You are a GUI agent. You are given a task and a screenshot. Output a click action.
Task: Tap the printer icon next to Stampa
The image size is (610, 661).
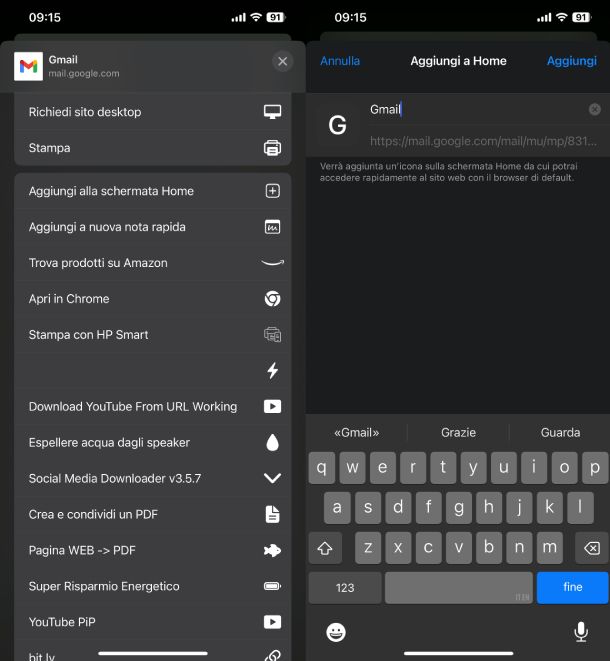coord(272,148)
